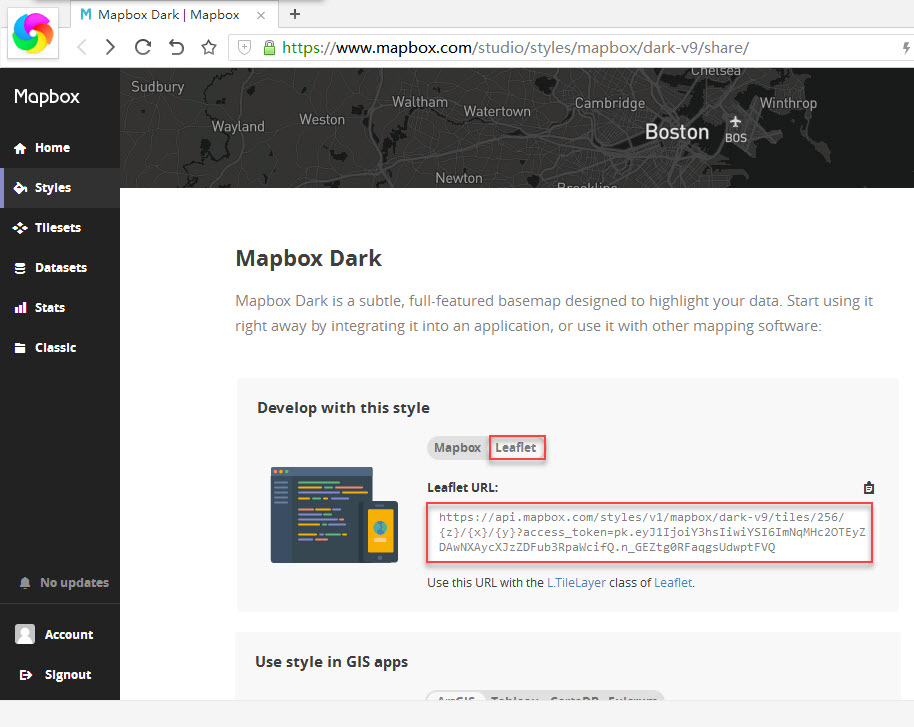The width and height of the screenshot is (914, 727).
Task: Click the Mapbox logo in sidebar
Action: click(47, 96)
